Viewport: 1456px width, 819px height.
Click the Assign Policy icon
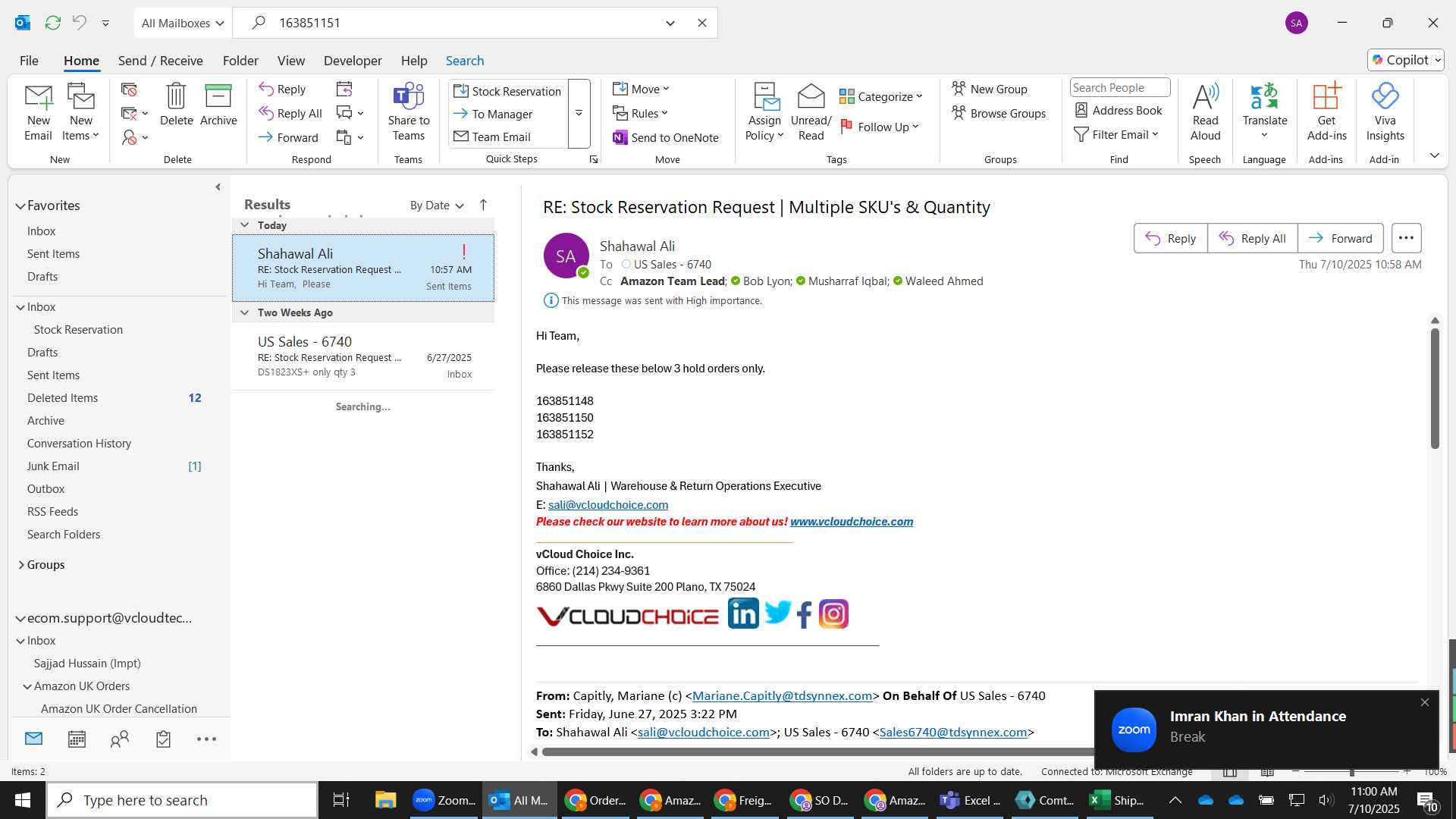click(765, 96)
